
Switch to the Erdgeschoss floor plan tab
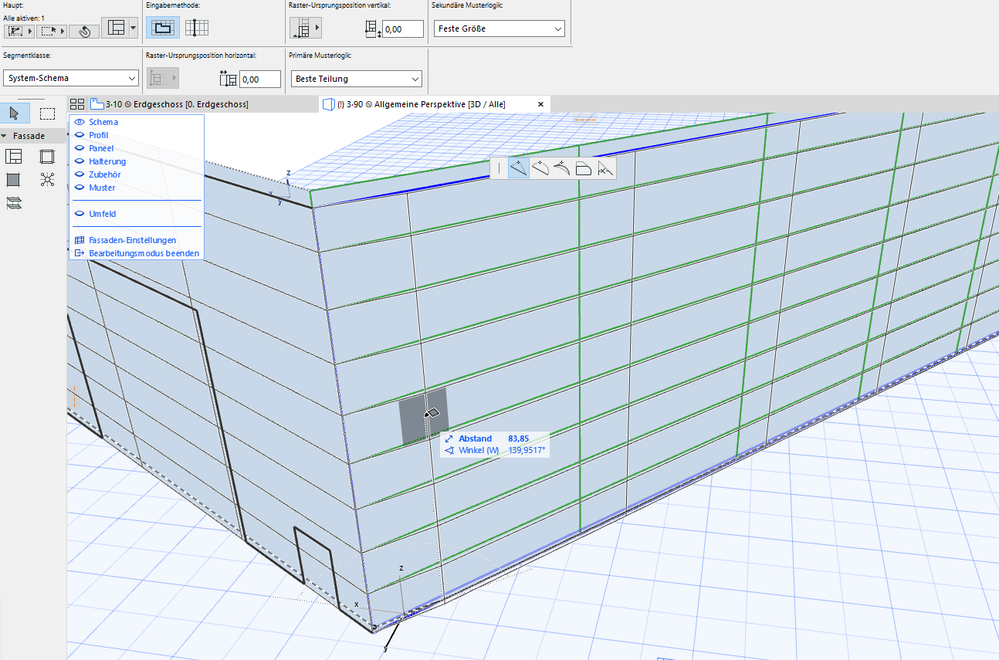pos(175,104)
